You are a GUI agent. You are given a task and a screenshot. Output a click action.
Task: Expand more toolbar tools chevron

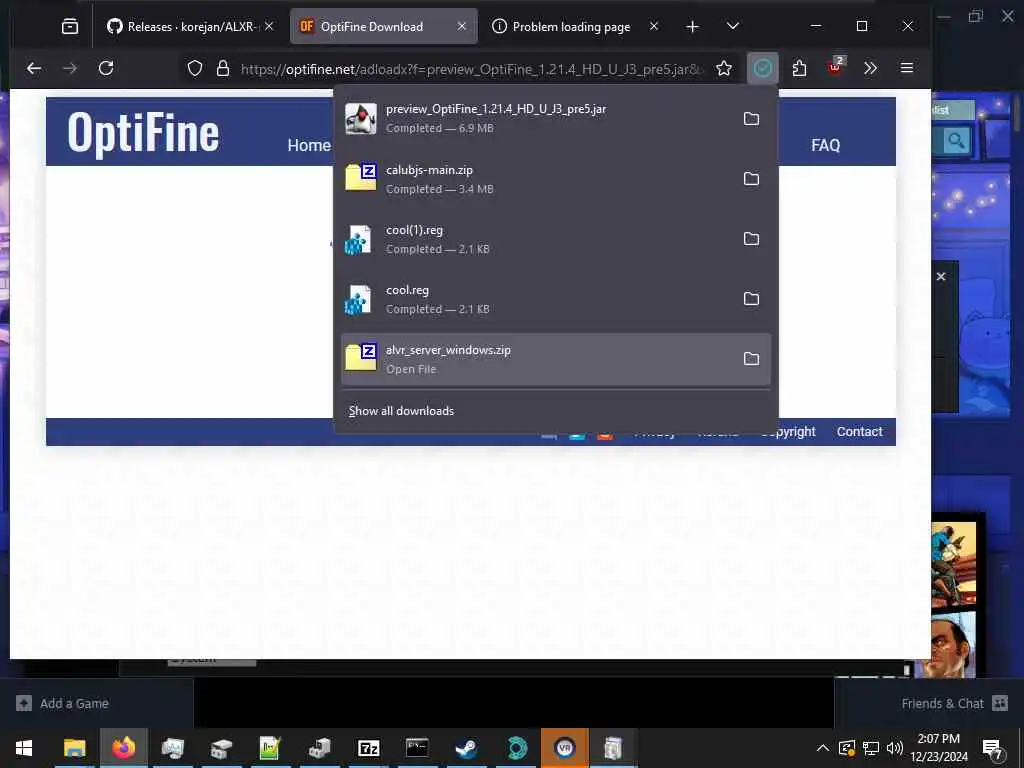(x=871, y=68)
